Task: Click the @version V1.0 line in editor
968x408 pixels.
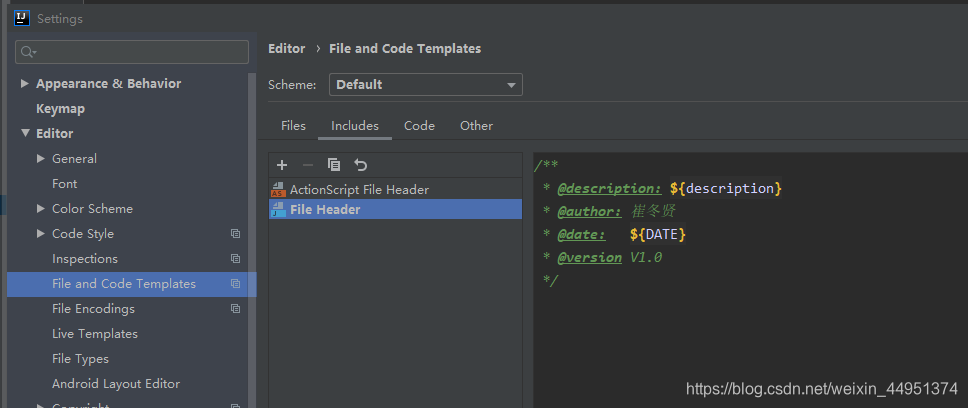Action: [x=603, y=257]
